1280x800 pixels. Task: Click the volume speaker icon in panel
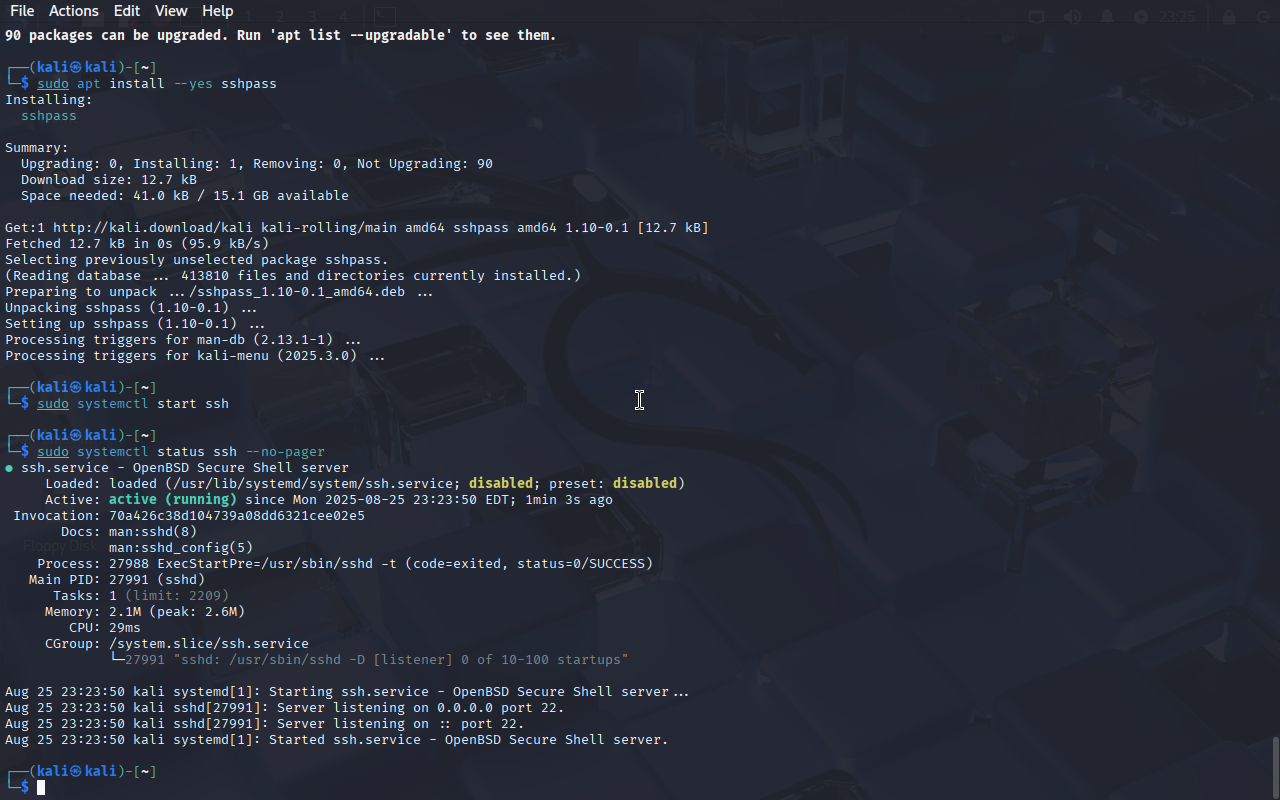1072,17
